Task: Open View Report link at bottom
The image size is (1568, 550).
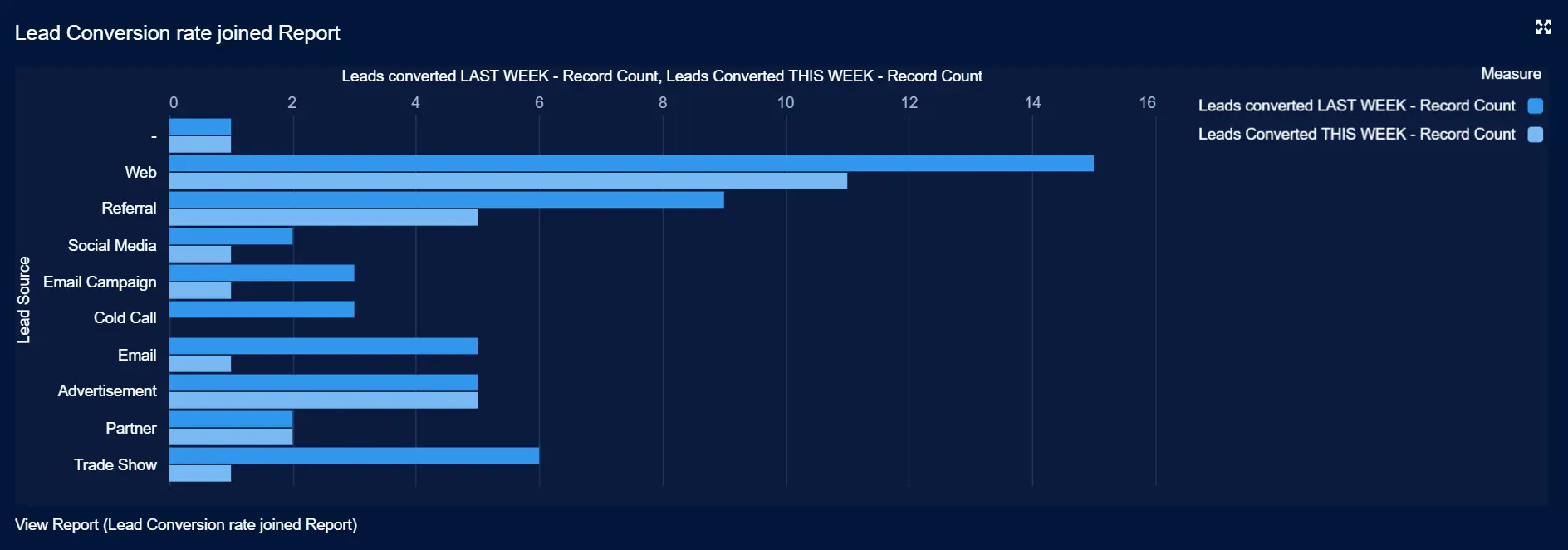Action: pyautogui.click(x=186, y=525)
